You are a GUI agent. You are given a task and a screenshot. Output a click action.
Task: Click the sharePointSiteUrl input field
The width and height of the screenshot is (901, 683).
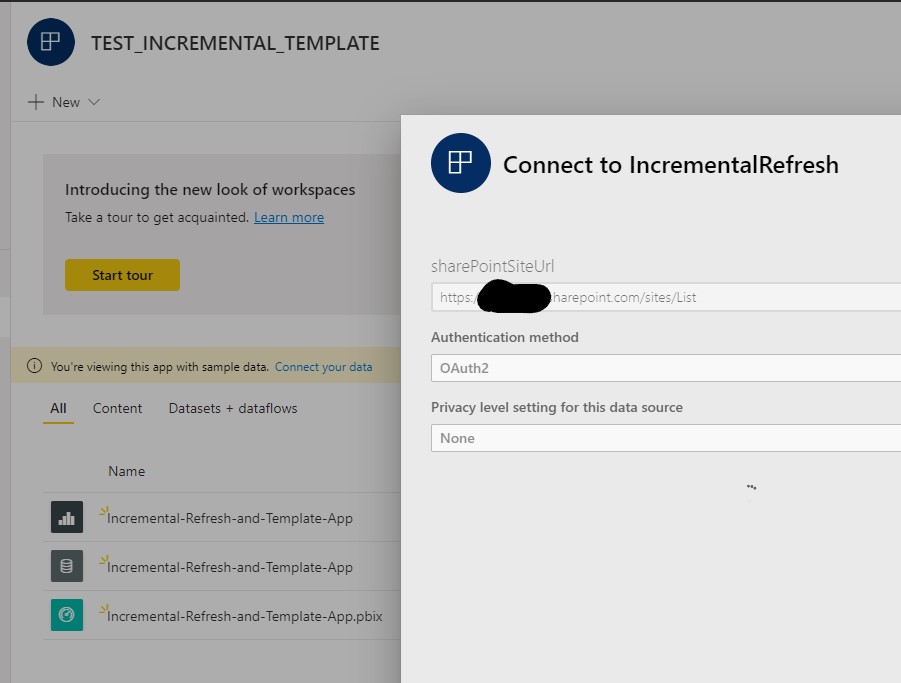(x=666, y=297)
